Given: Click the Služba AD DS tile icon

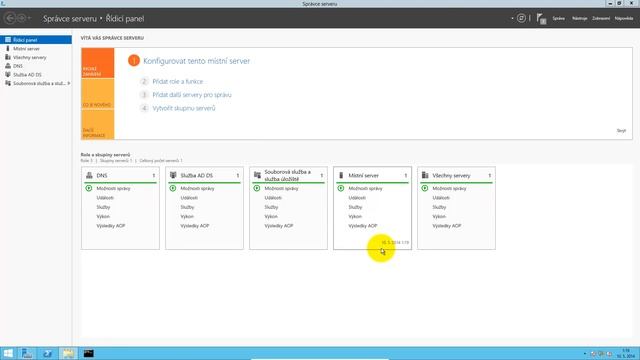Looking at the screenshot, I should coord(173,175).
